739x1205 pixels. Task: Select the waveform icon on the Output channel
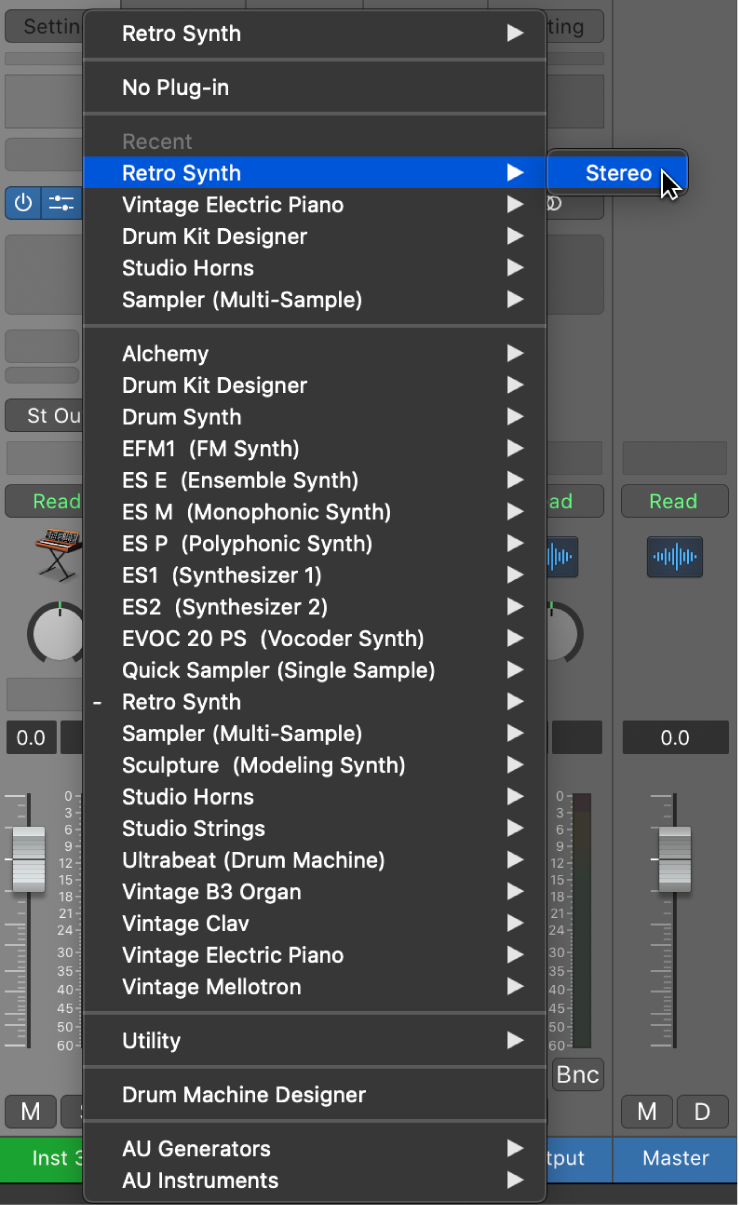560,558
